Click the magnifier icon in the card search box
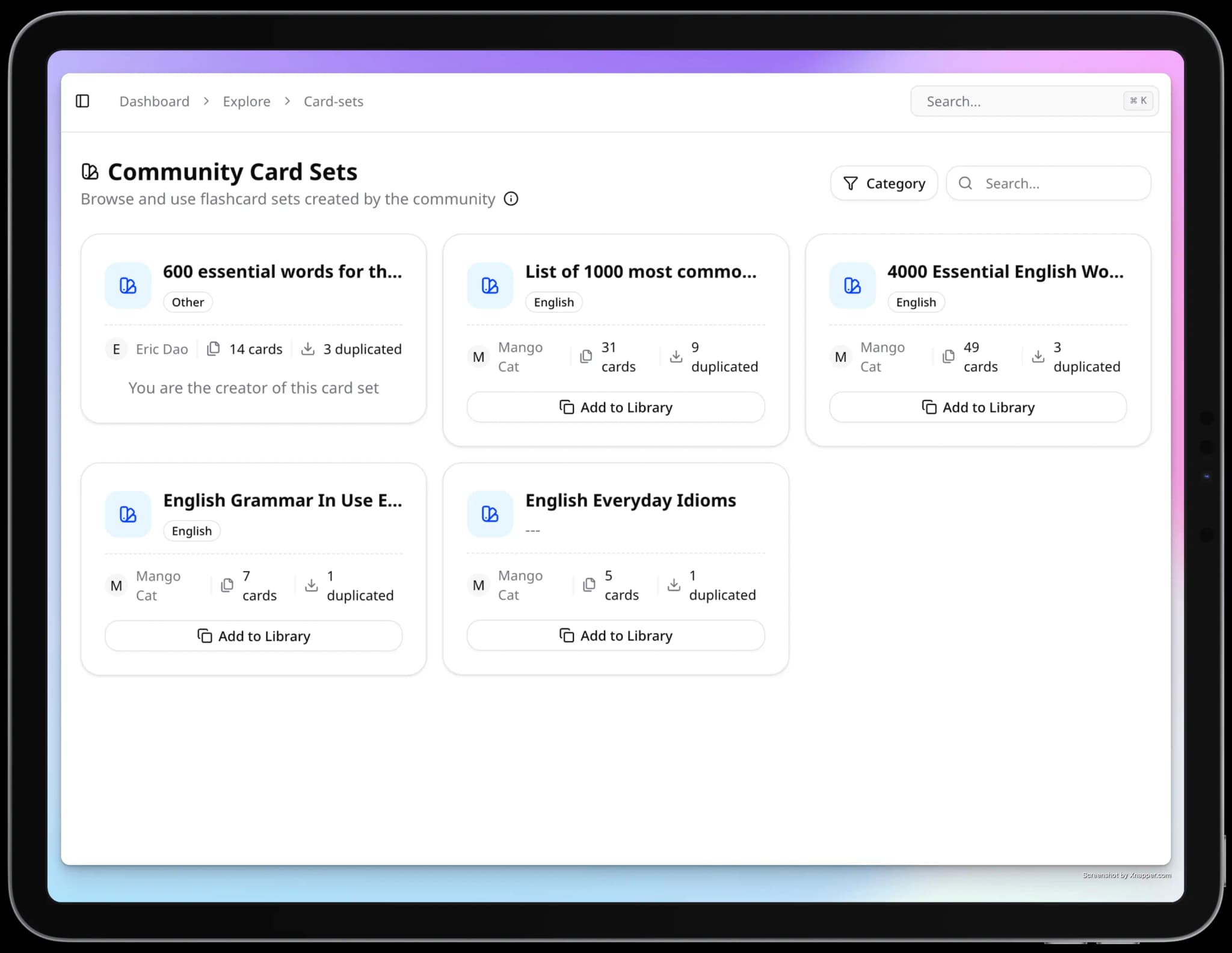Screen dimensions: 1232x953 coord(965,183)
